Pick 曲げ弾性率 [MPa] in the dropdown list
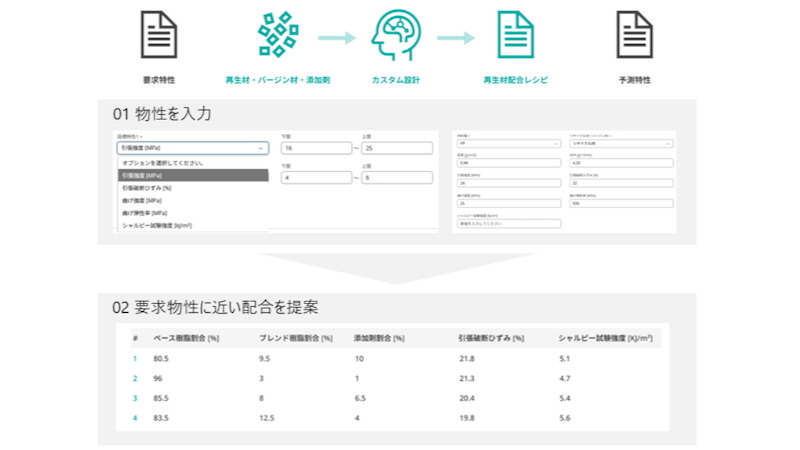 (145, 213)
